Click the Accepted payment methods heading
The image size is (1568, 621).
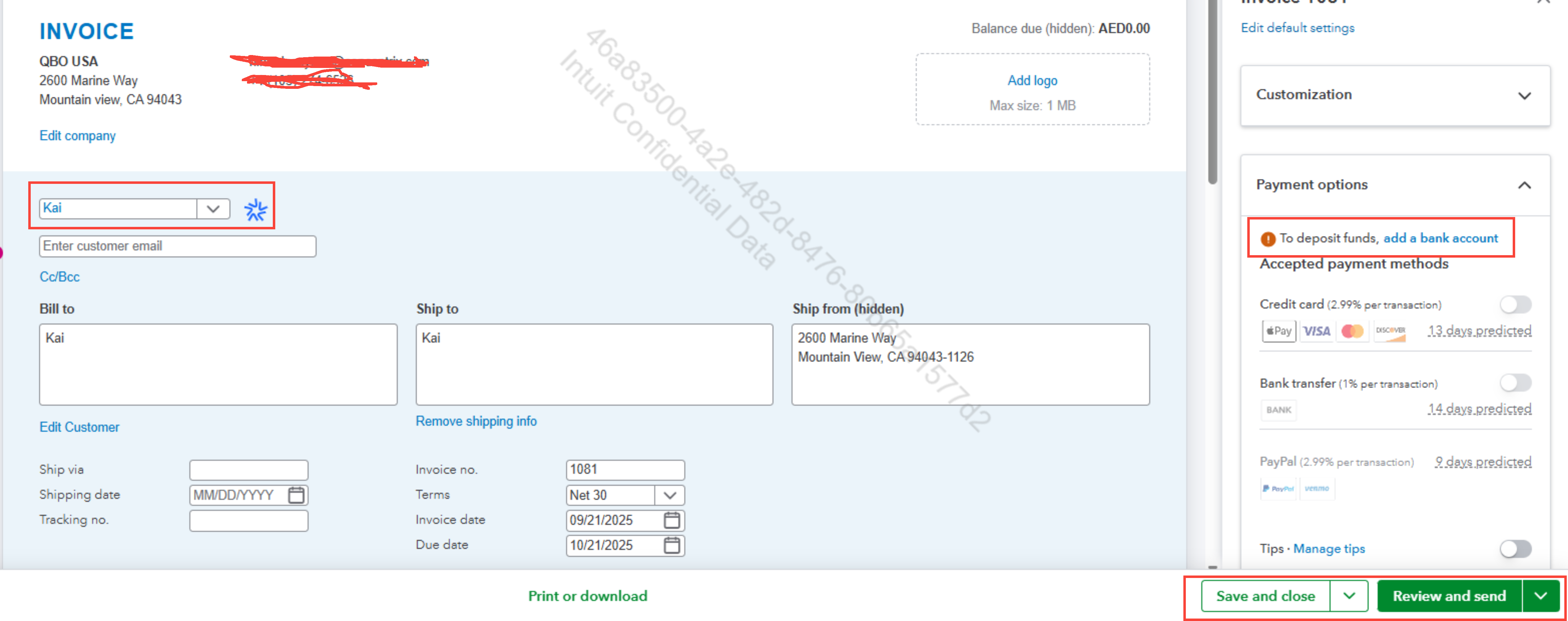(1354, 264)
